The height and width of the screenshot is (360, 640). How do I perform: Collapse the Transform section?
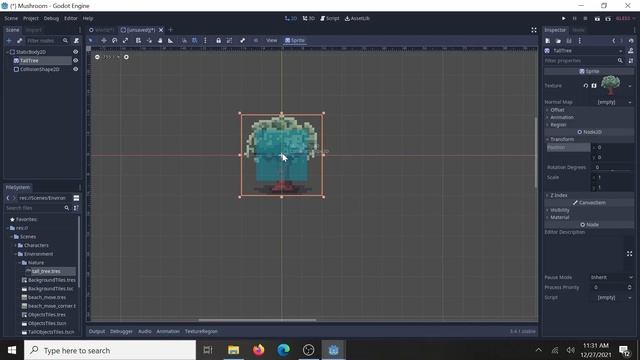click(562, 139)
